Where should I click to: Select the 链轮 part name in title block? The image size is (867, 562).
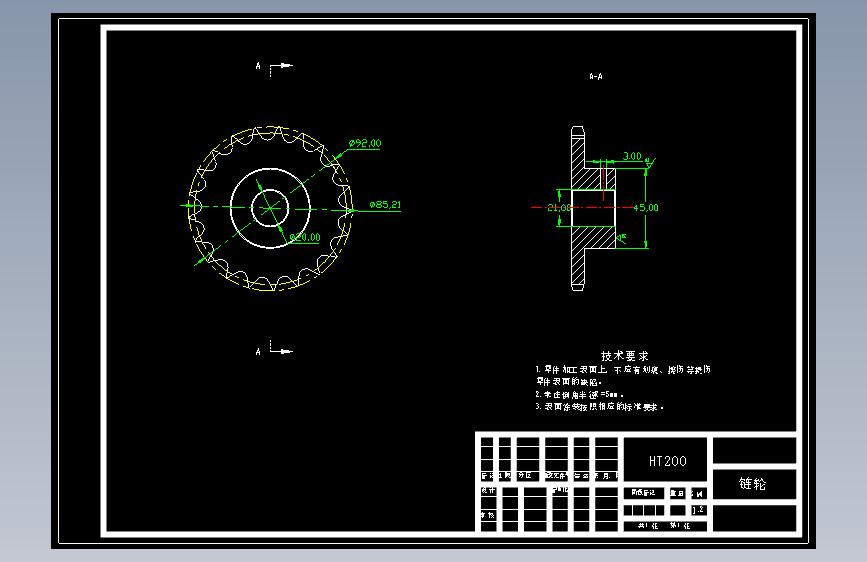pos(753,483)
